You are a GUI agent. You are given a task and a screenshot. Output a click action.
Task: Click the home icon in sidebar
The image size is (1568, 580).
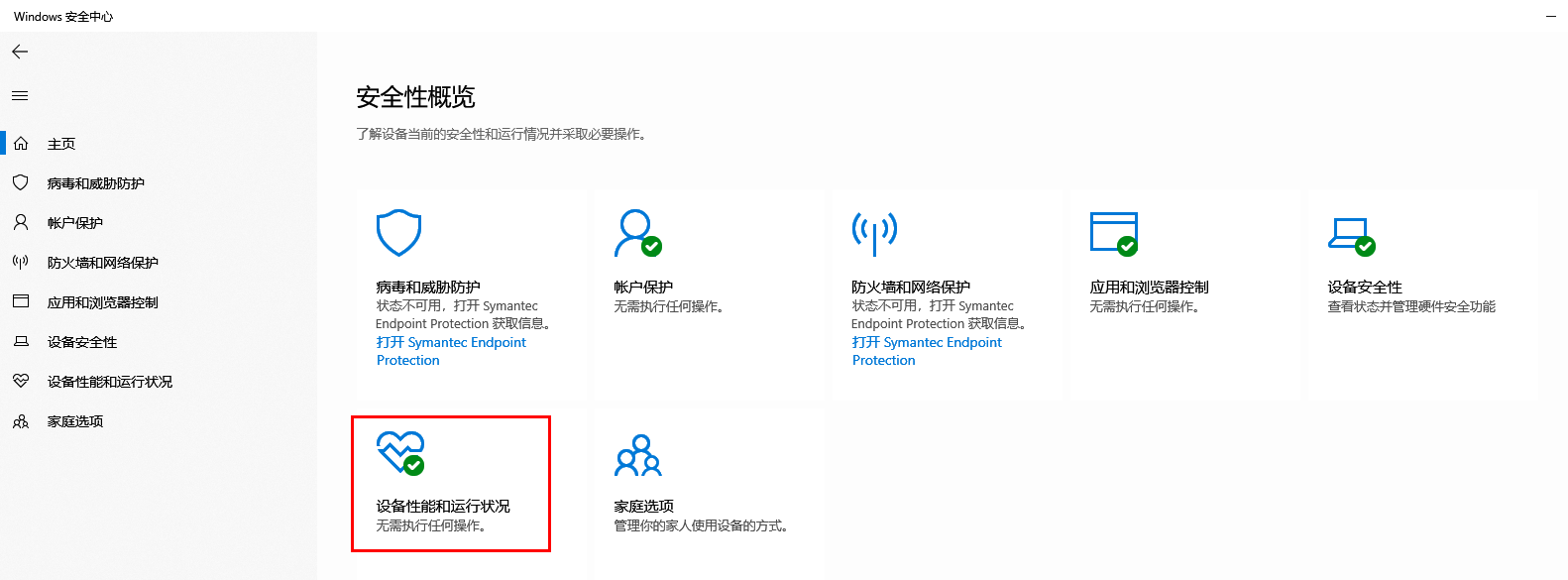pos(21,144)
